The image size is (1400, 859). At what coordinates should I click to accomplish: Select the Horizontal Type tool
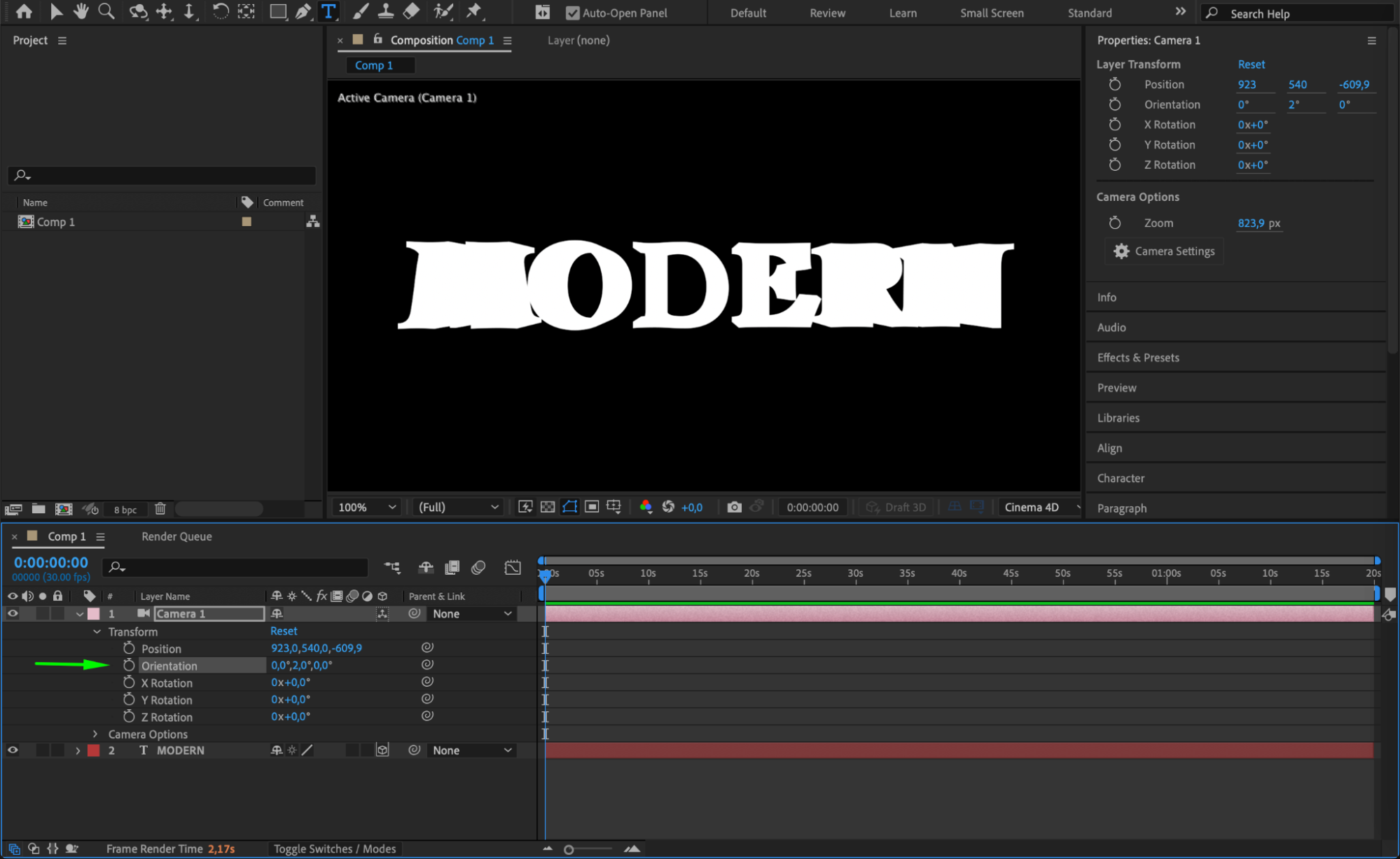pyautogui.click(x=328, y=12)
